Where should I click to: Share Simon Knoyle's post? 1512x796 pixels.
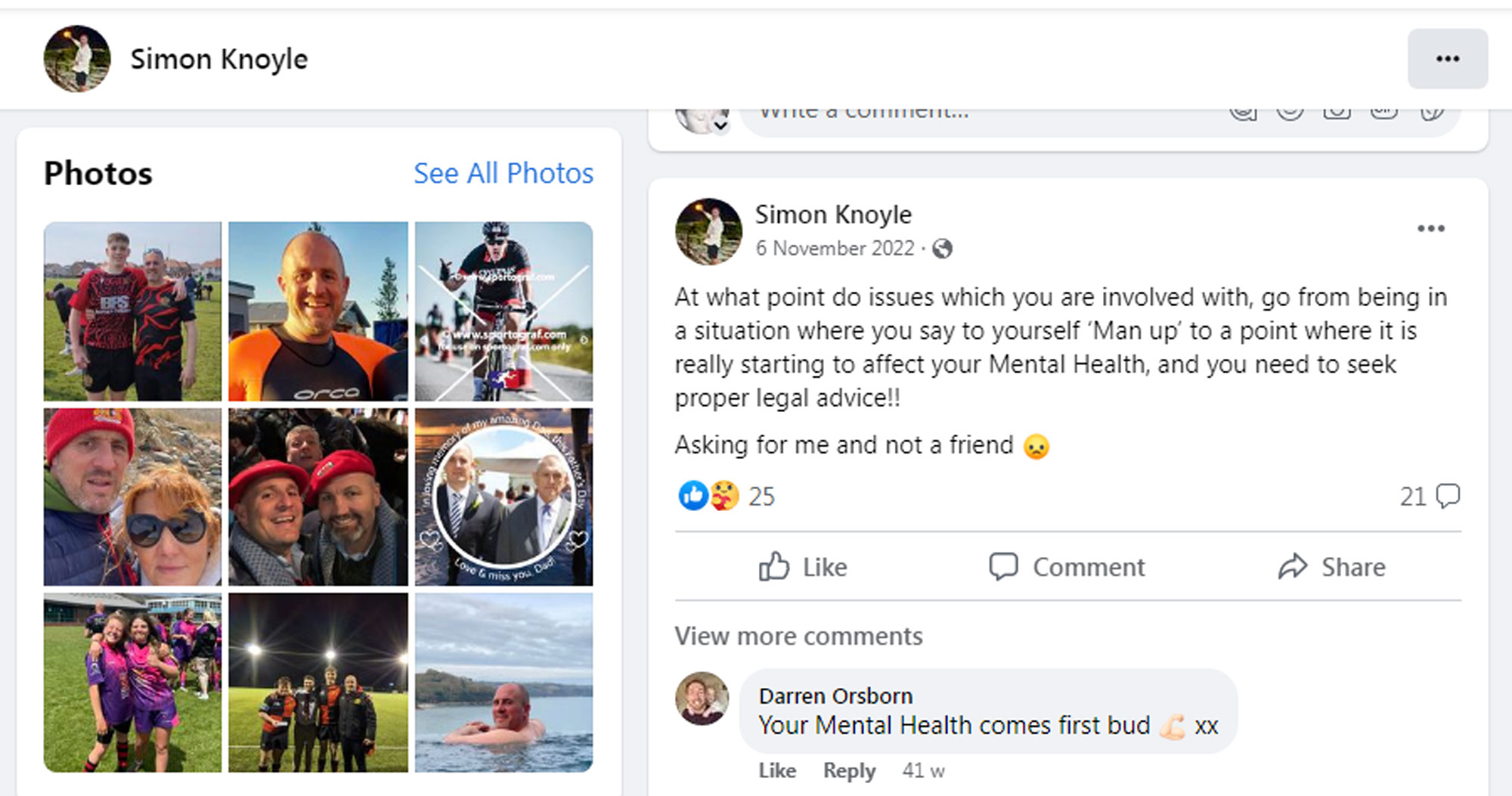click(x=1331, y=567)
